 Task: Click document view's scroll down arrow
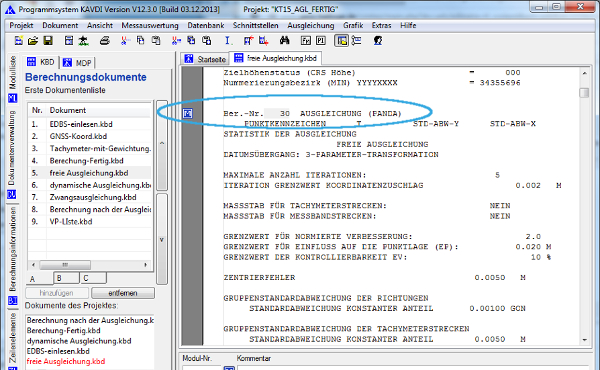click(x=584, y=339)
